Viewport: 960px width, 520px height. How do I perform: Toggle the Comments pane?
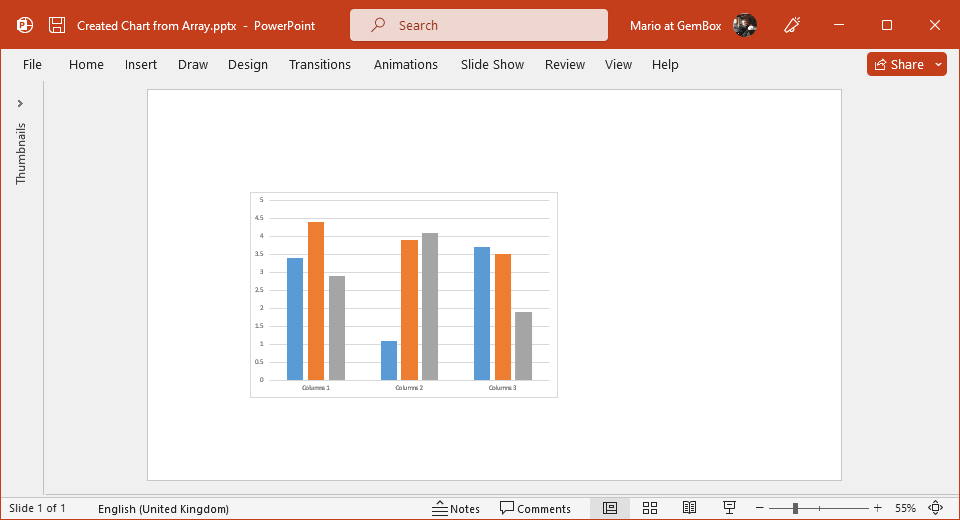coord(535,508)
